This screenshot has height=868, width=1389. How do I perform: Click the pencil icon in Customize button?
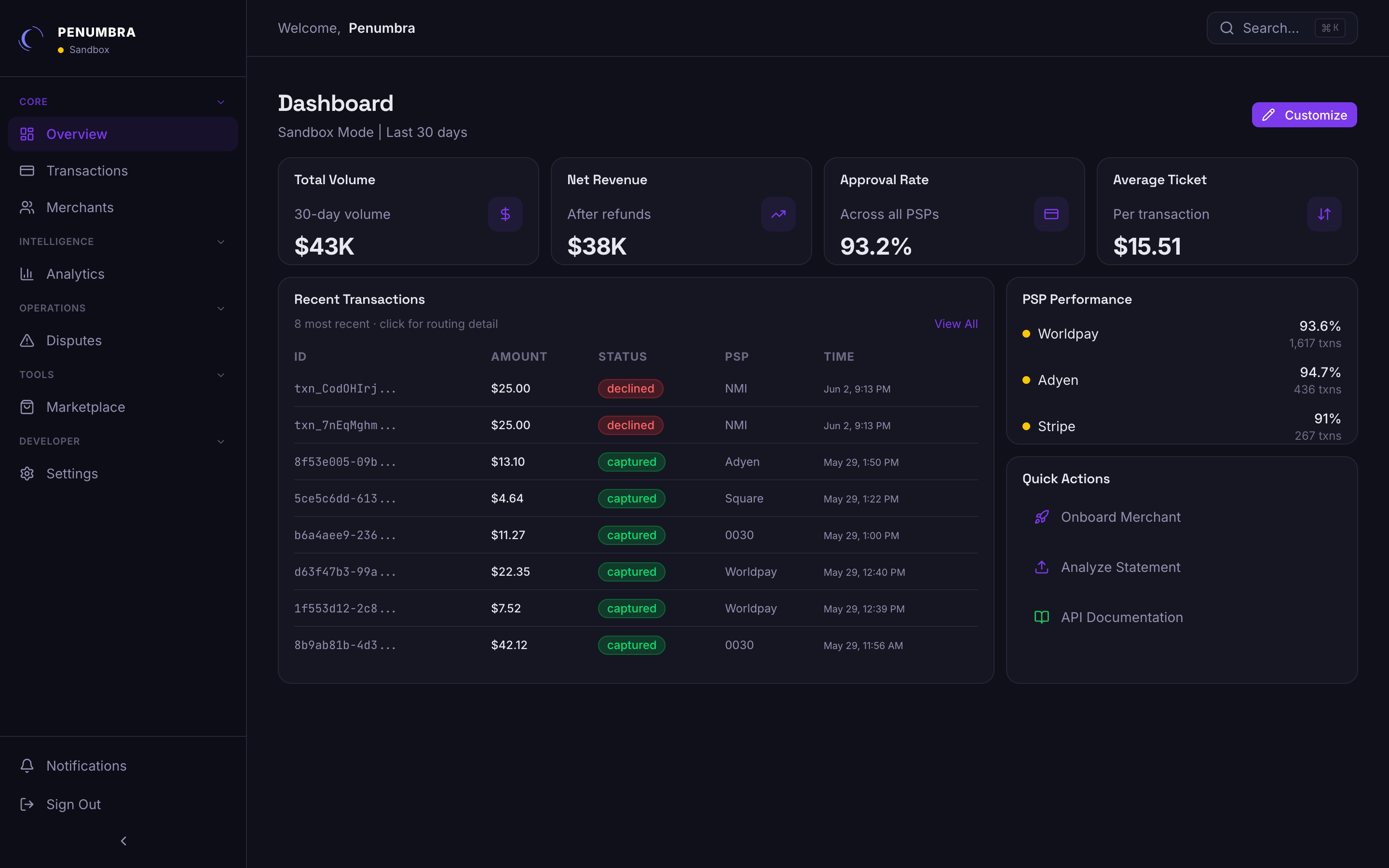(1268, 115)
